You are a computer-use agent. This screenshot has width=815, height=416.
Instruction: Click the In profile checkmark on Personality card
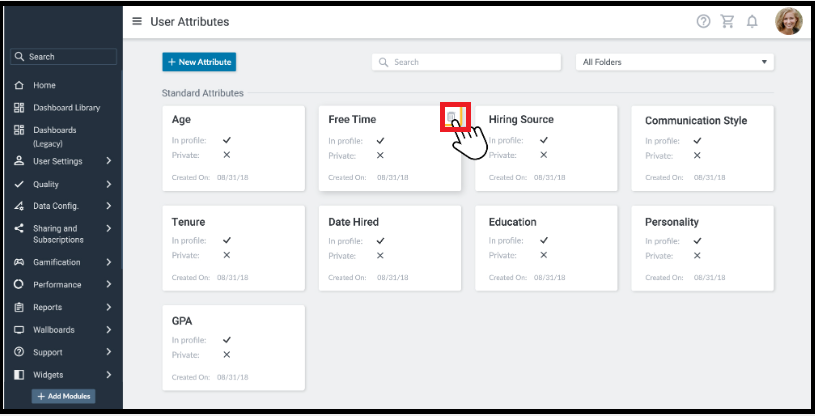(697, 241)
